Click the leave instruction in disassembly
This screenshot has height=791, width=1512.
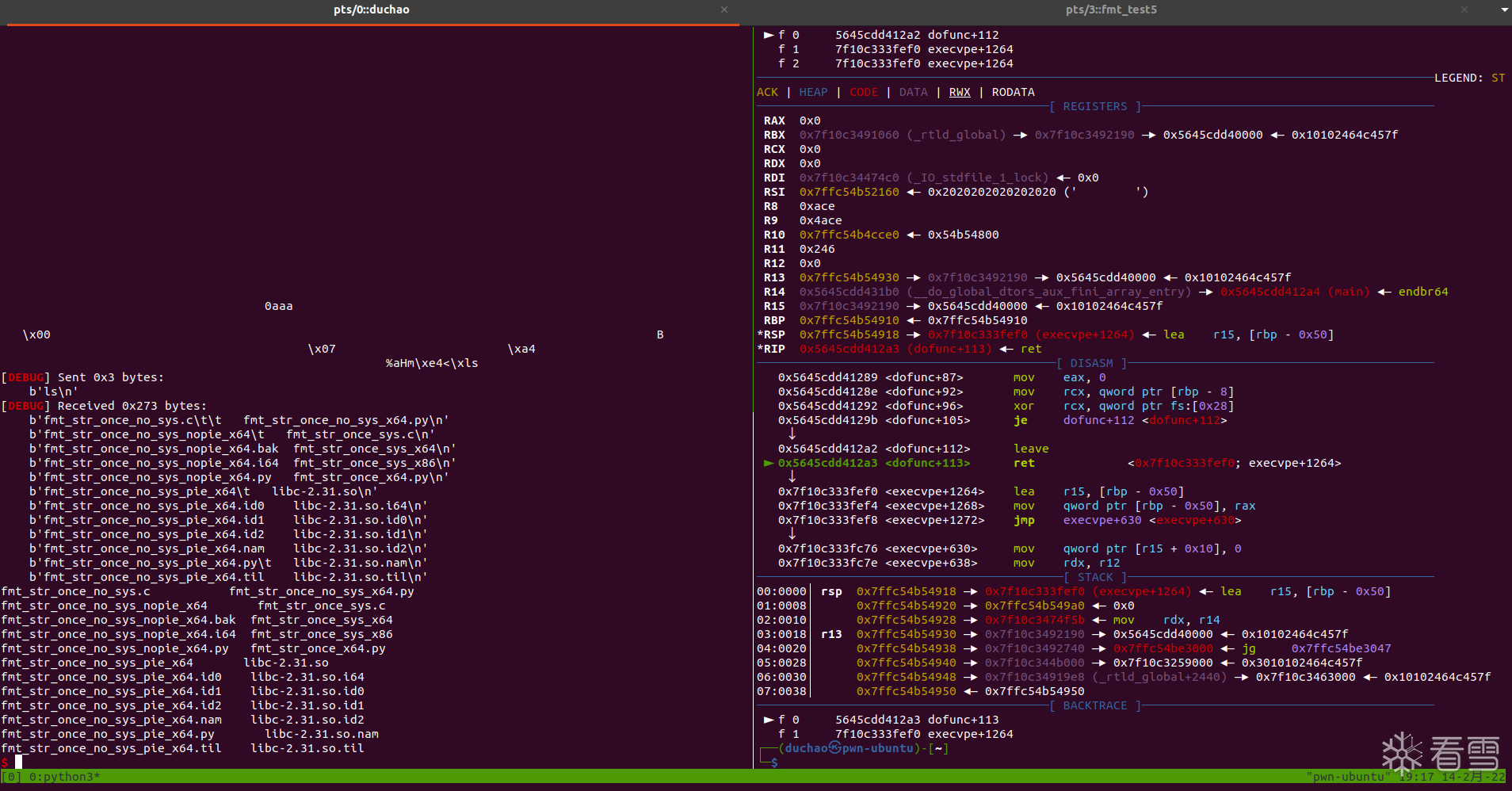1031,449
